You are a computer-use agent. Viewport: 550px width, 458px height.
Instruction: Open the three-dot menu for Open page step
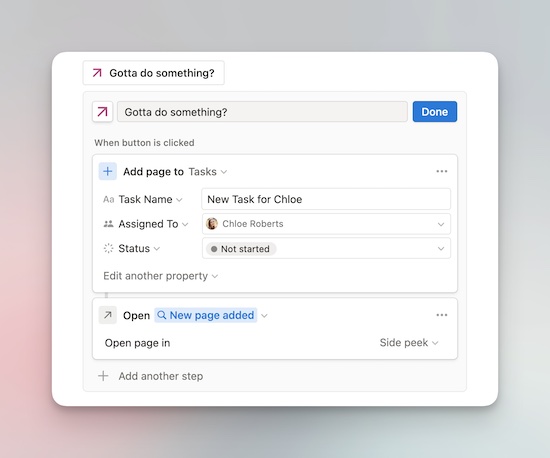[442, 315]
